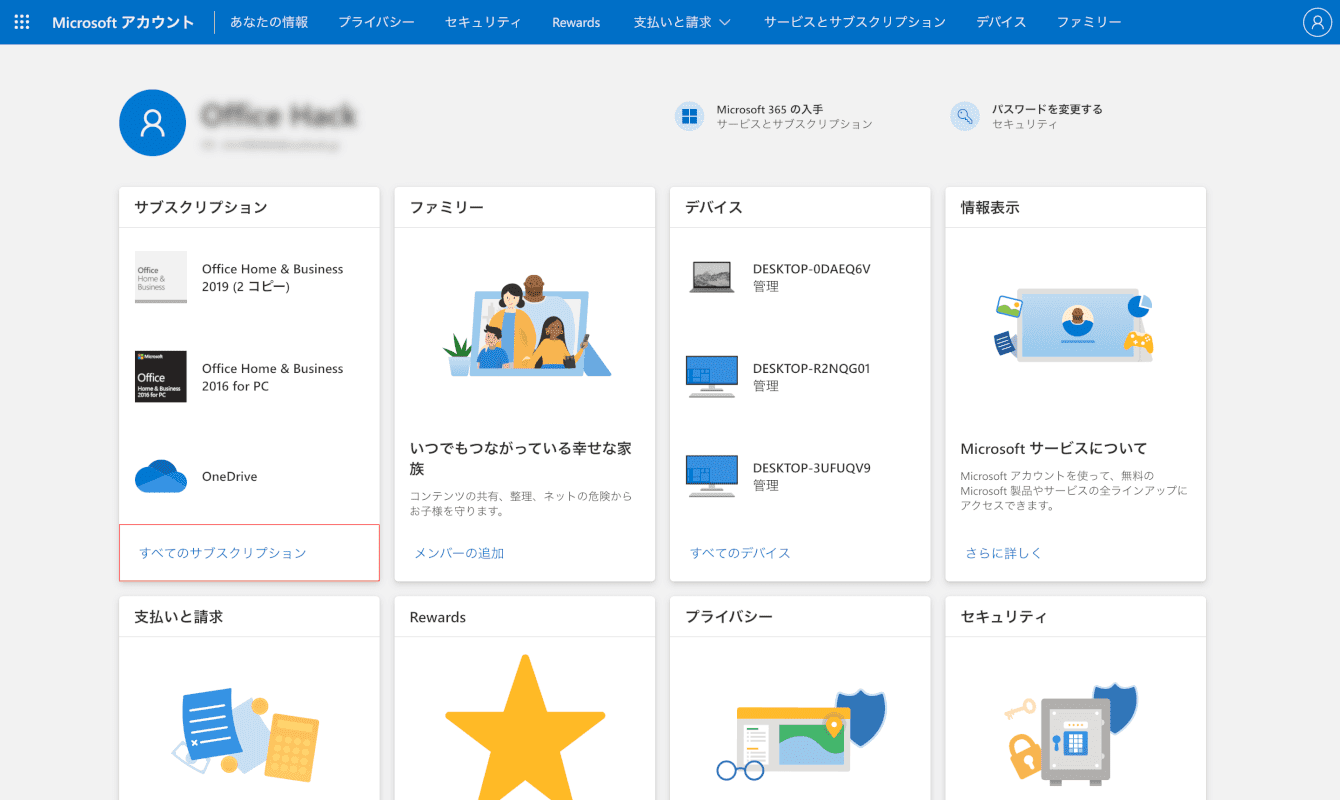Image resolution: width=1340 pixels, height=800 pixels.
Task: Open すべてのサブスクリプション link
Action: point(223,553)
